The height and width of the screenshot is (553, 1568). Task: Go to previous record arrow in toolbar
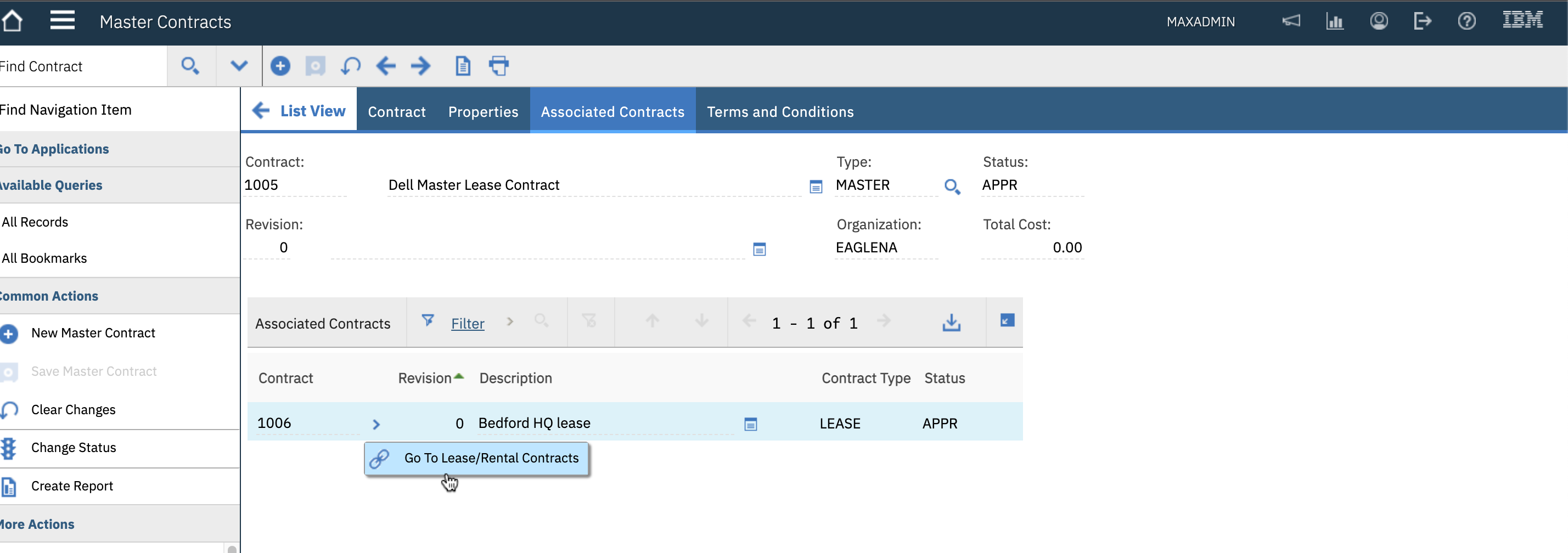pos(386,66)
